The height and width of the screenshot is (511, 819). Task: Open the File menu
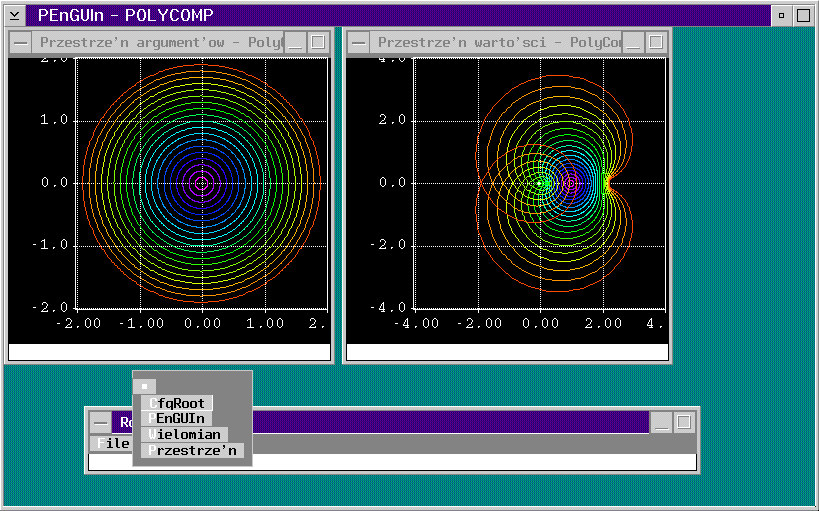[111, 443]
